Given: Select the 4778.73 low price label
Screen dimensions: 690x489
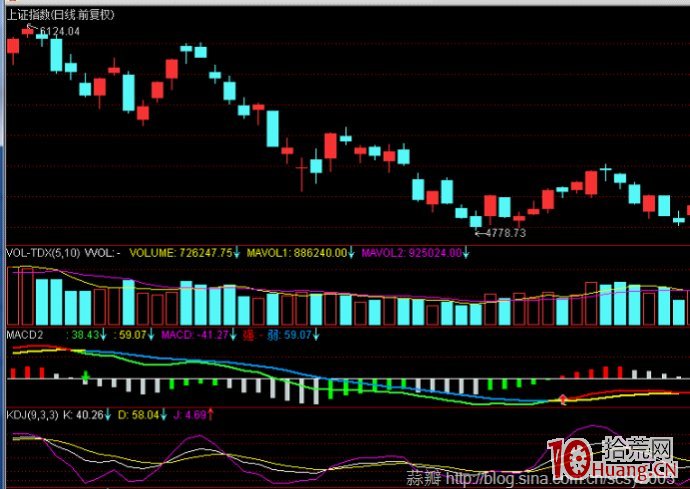Looking at the screenshot, I should (x=506, y=233).
